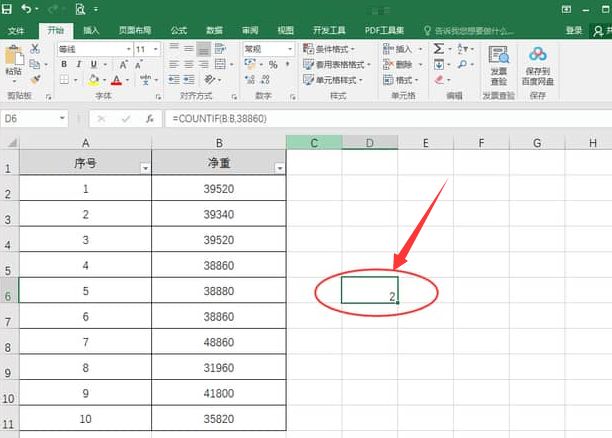
Task: Click the Undo arrow icon
Action: point(26,9)
